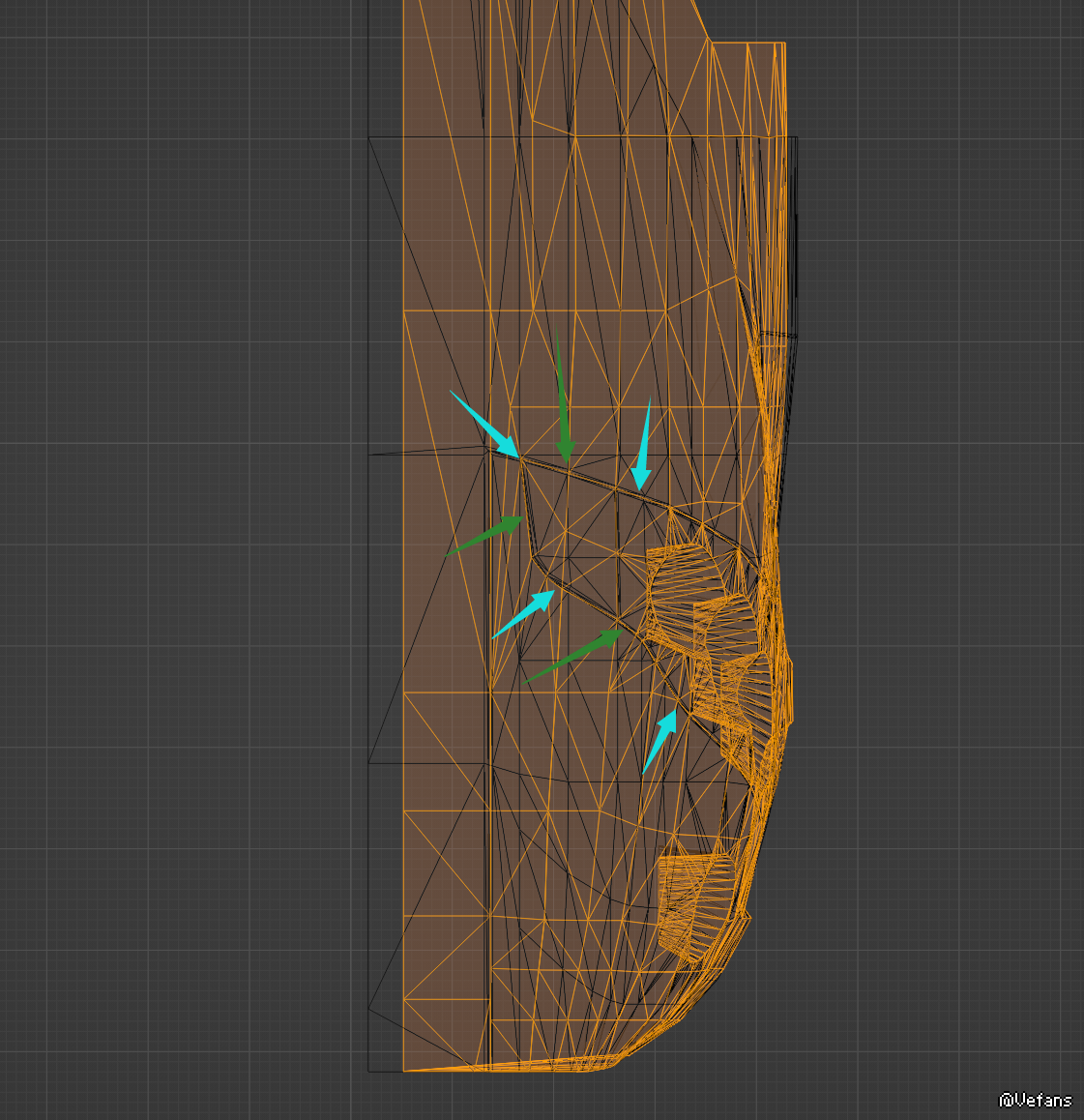Select the vertex under the downward green arrow tip
The image size is (1084, 1120).
(x=567, y=468)
